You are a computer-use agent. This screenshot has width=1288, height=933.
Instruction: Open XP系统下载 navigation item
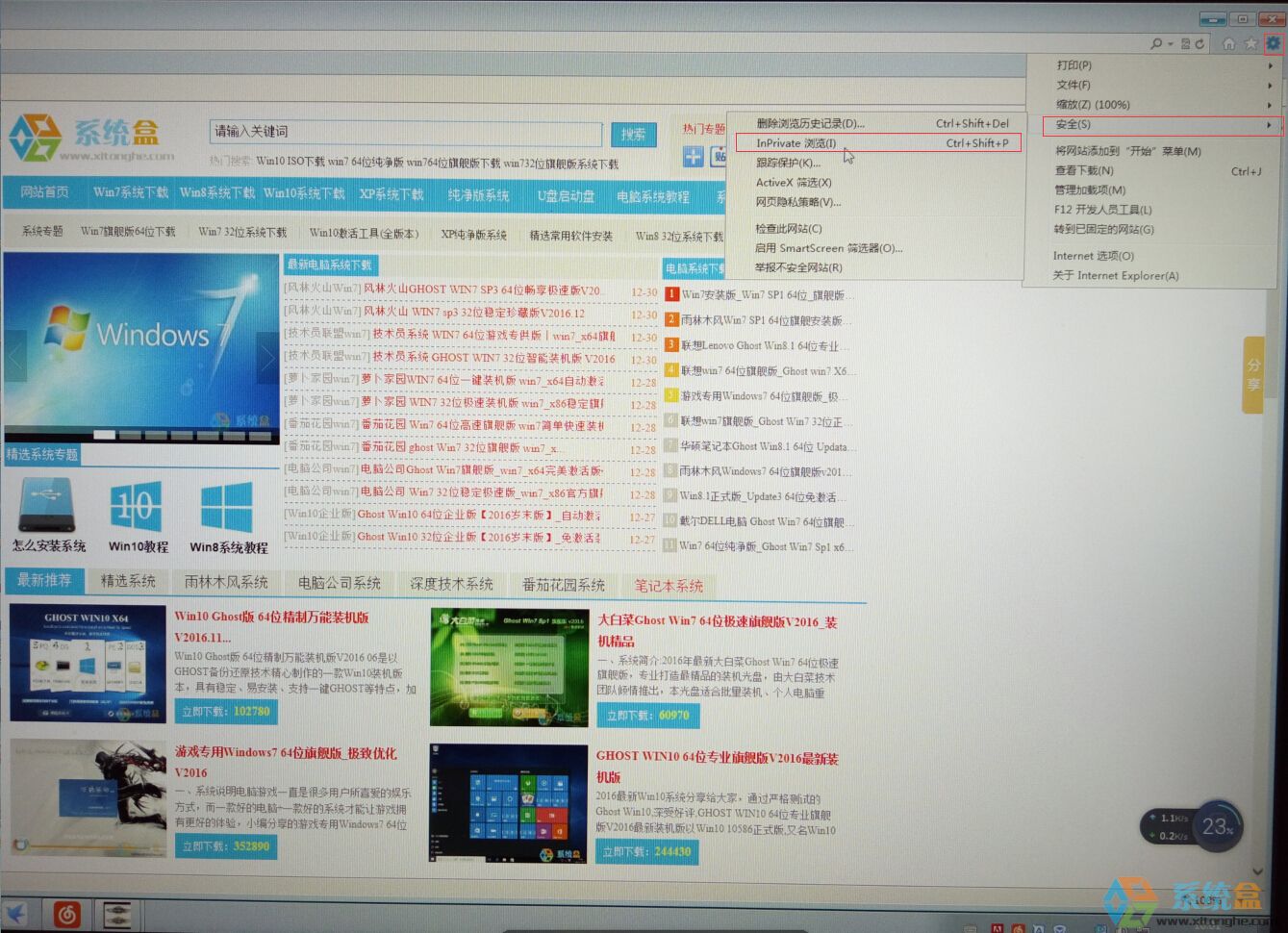tap(391, 194)
